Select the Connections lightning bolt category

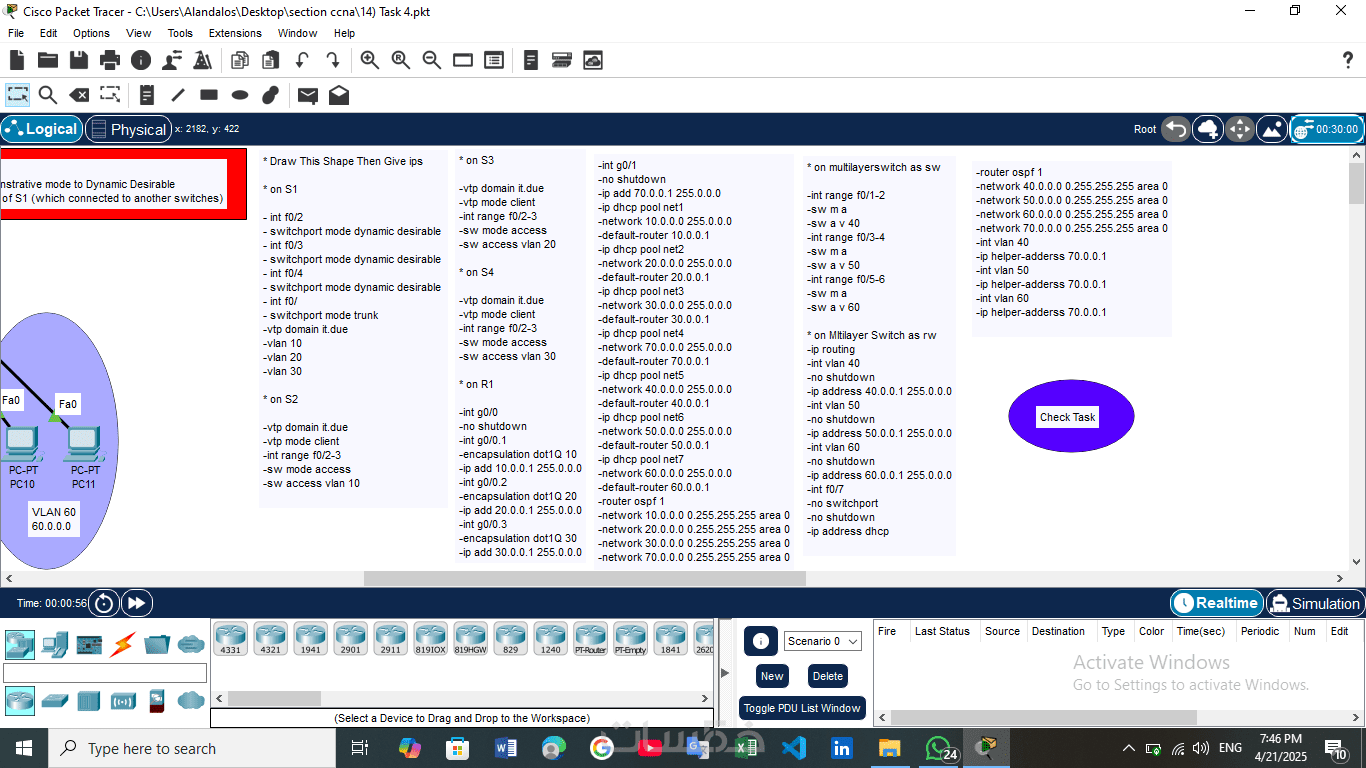click(x=124, y=643)
